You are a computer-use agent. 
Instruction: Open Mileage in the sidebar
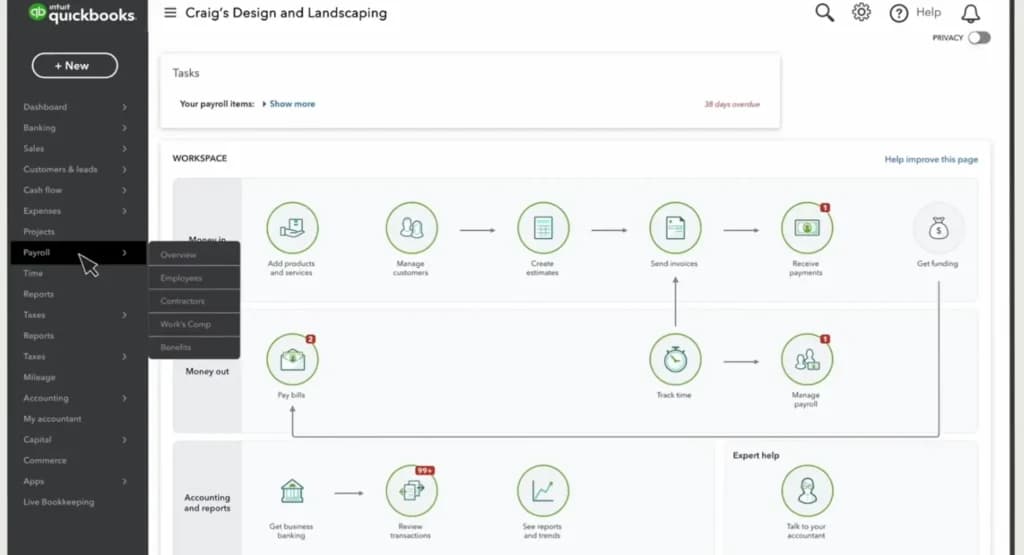pyautogui.click(x=39, y=377)
